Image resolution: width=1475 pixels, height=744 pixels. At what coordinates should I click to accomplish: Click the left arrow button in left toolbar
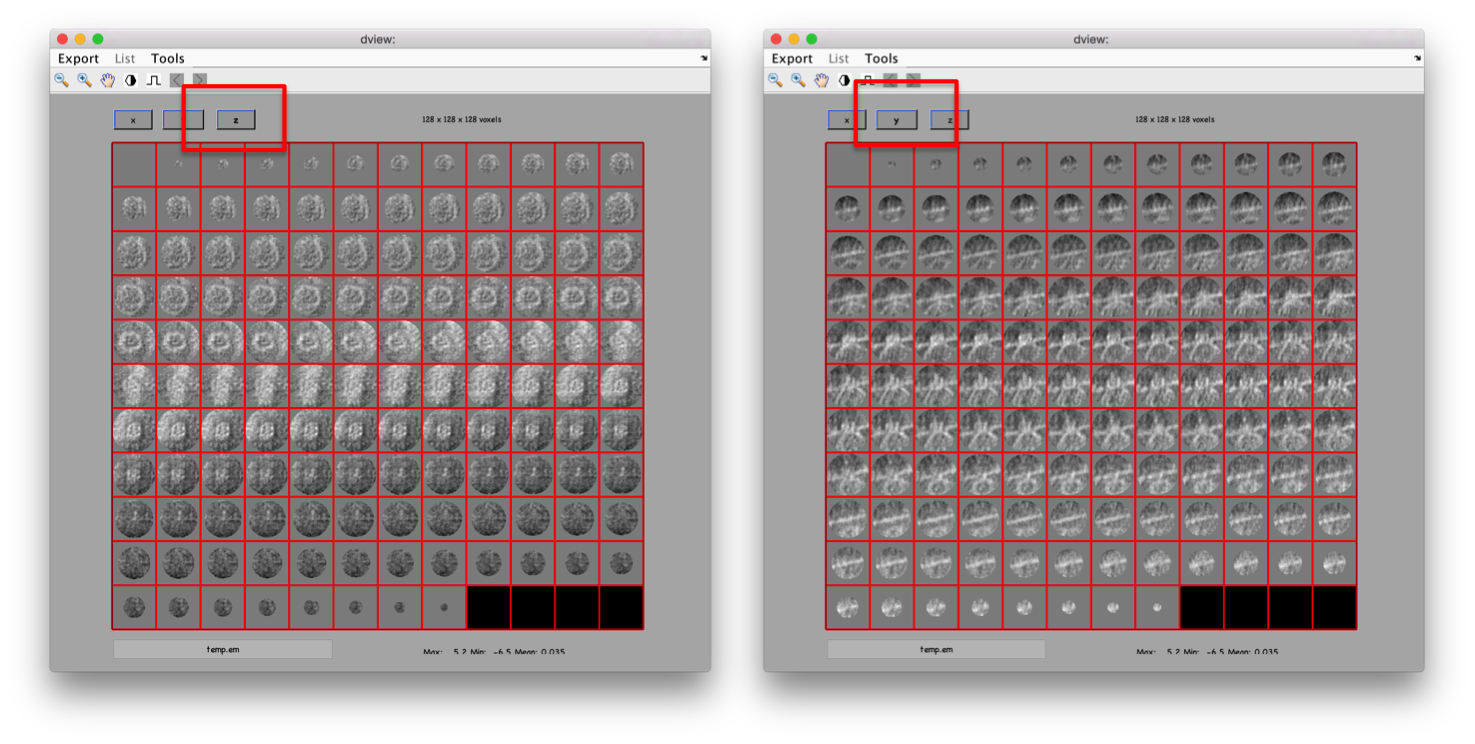pos(177,80)
